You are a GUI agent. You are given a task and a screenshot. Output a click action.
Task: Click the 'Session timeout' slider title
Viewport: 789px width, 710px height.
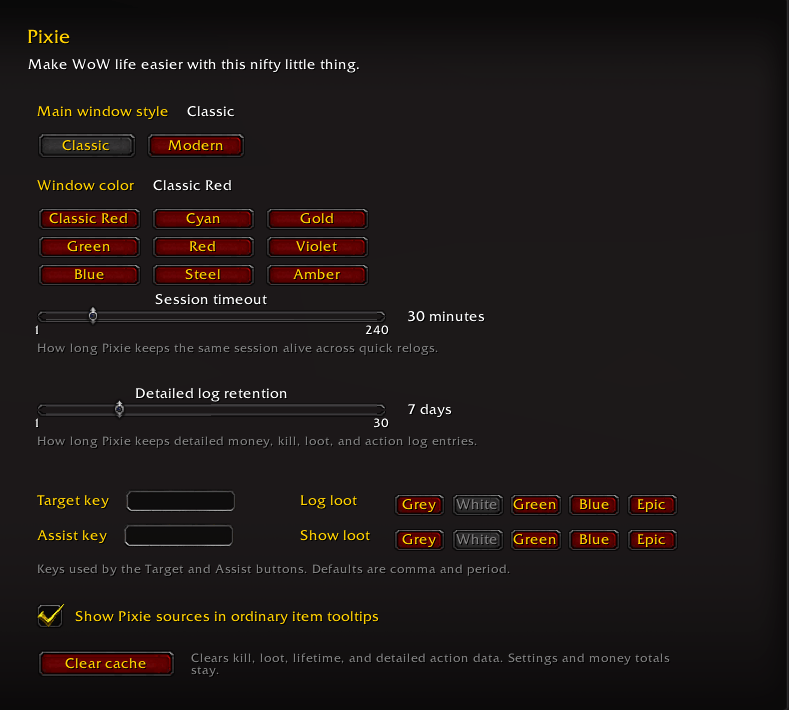click(x=211, y=299)
